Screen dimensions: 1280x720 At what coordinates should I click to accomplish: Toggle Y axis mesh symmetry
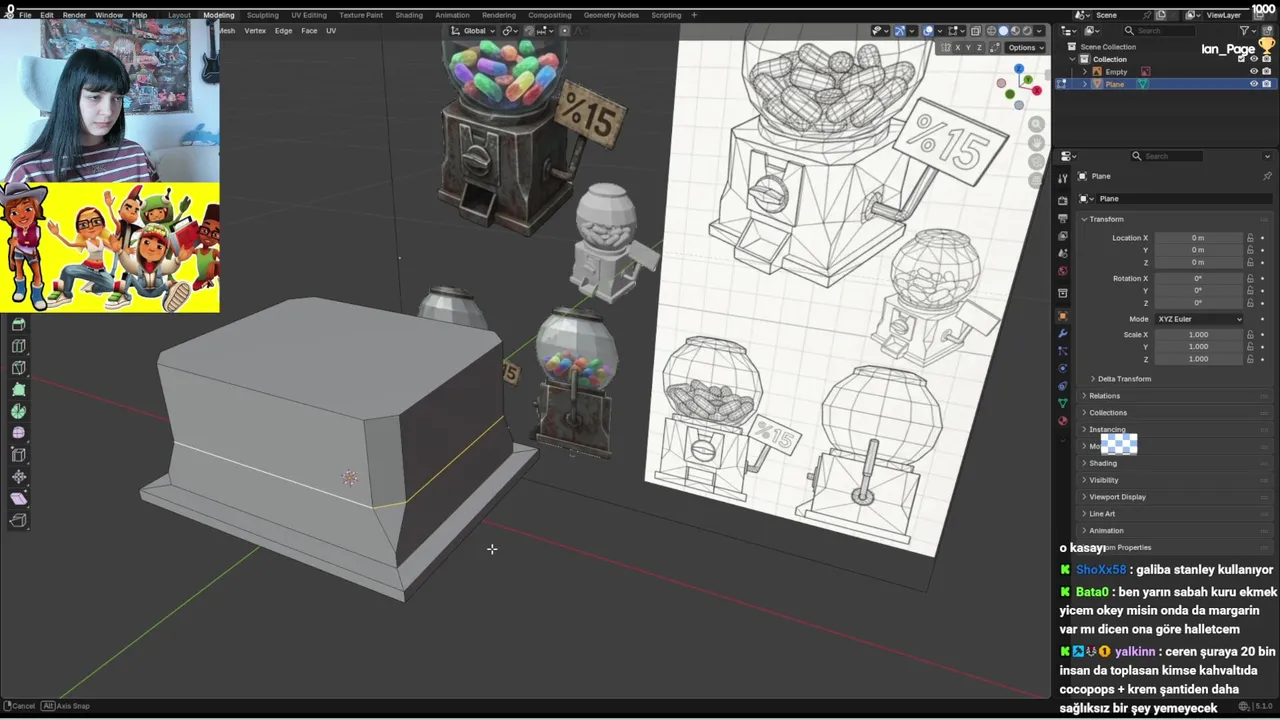[x=968, y=48]
